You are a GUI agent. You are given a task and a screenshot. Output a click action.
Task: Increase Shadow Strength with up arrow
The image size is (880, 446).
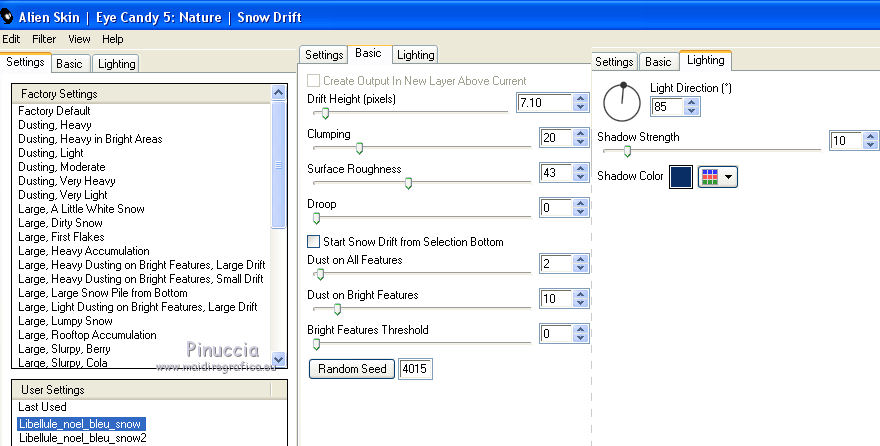(870, 136)
